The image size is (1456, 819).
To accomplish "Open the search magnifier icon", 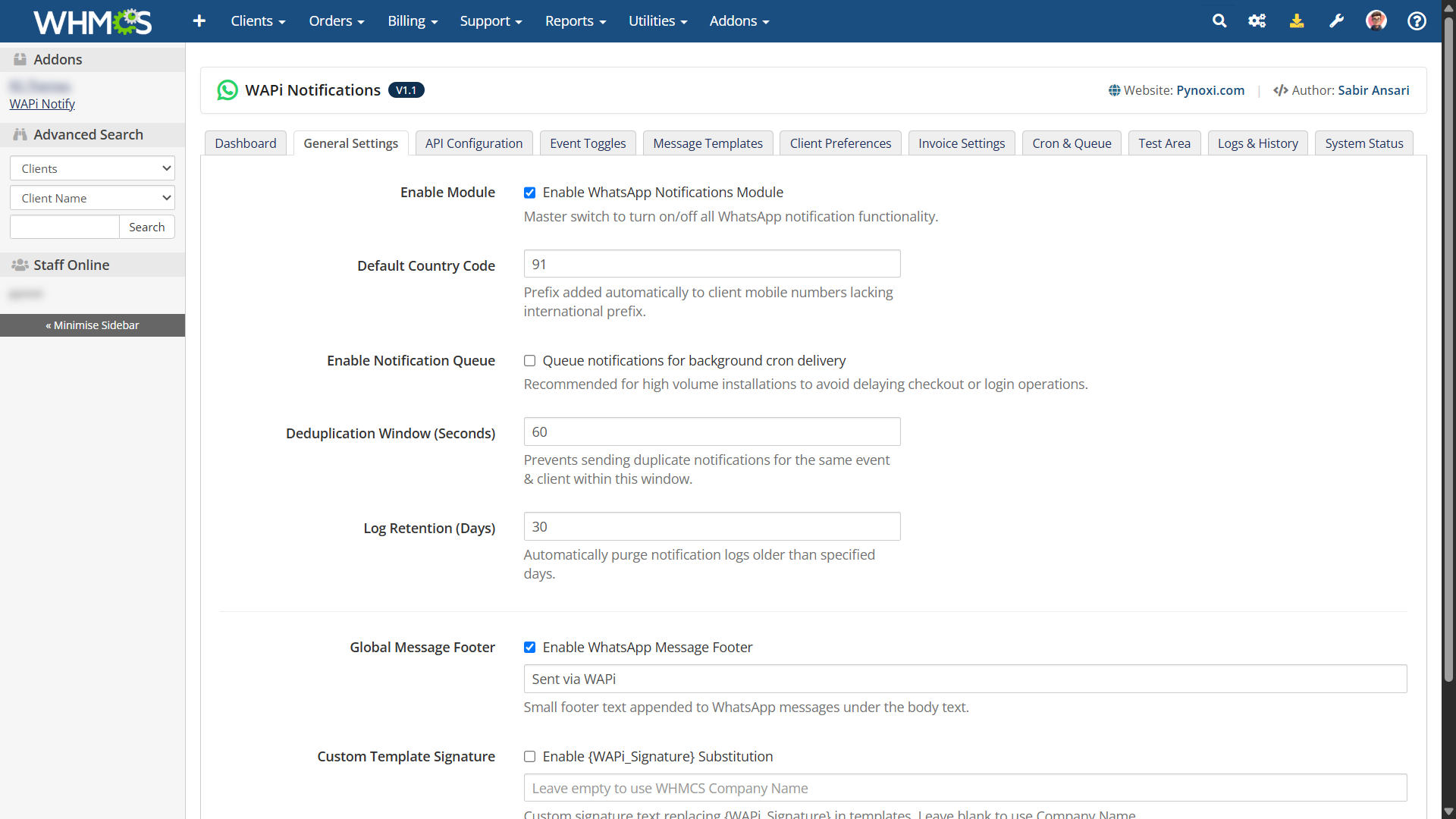I will coord(1219,21).
